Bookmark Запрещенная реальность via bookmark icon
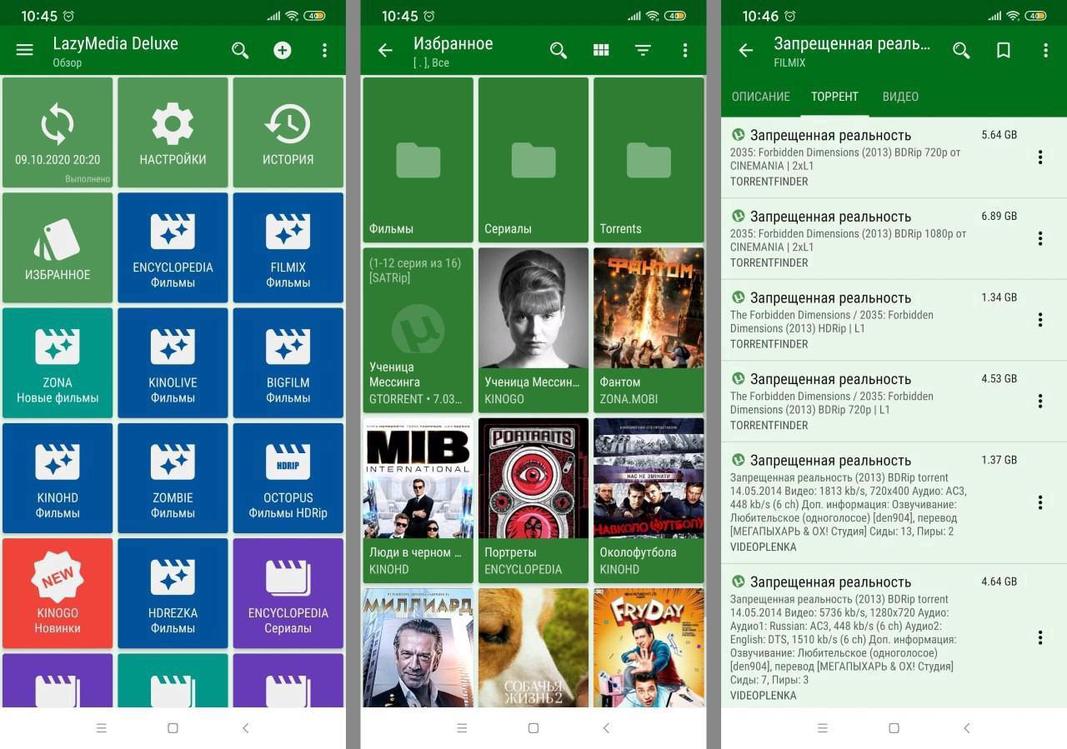Screen dimensions: 1067x749 click(x=1002, y=48)
